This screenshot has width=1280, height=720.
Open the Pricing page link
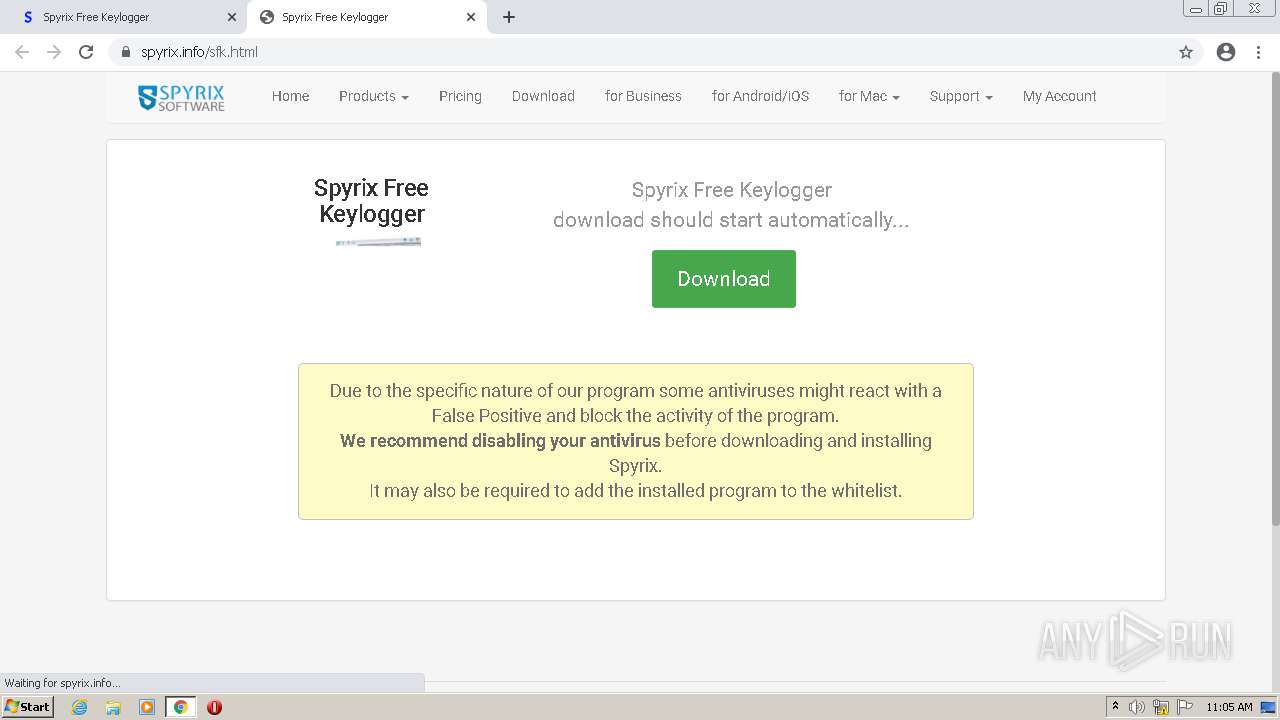[460, 96]
